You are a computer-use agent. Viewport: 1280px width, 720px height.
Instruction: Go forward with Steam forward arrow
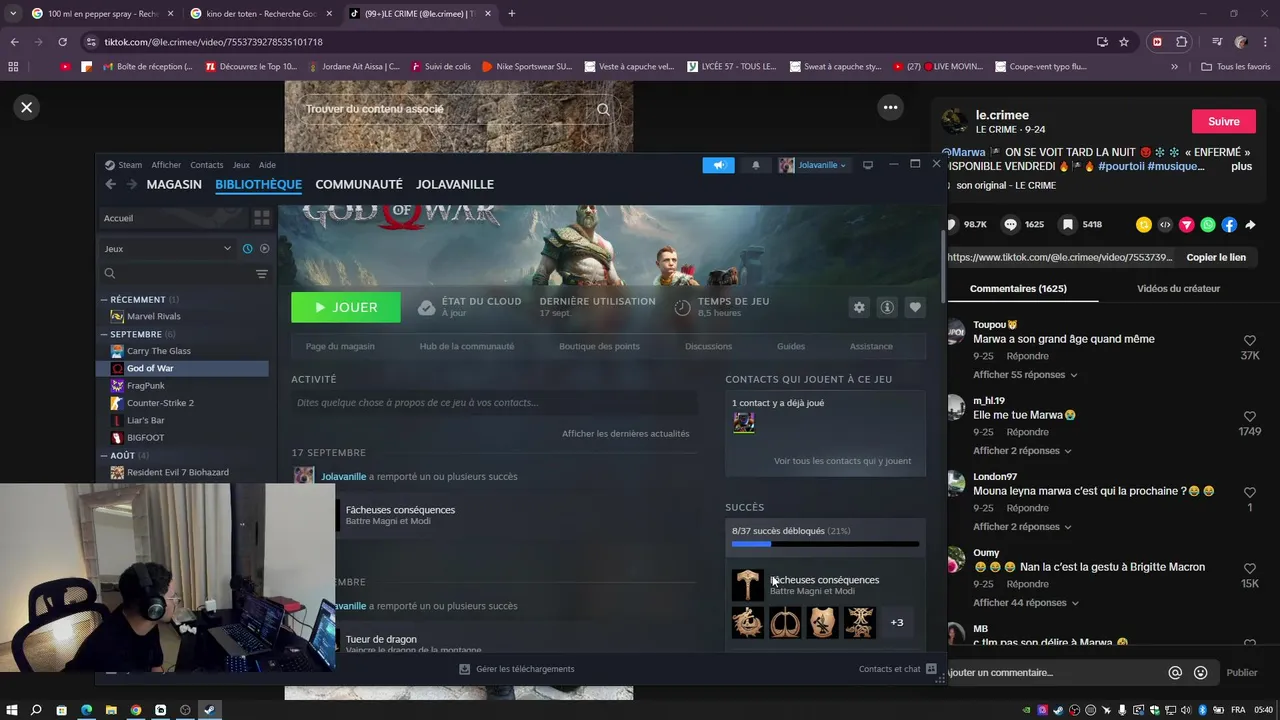tap(131, 184)
